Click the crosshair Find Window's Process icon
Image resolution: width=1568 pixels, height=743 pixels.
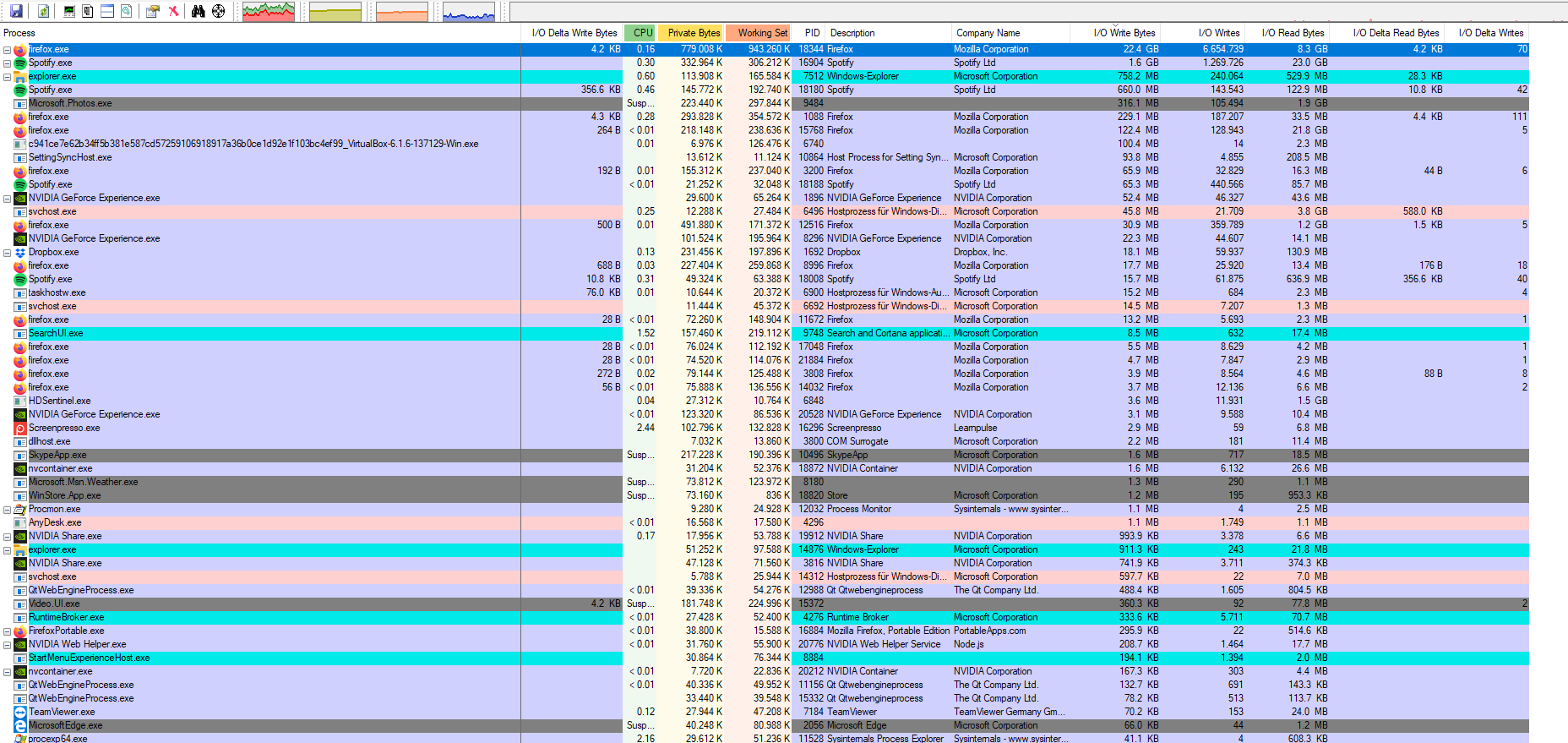coord(218,11)
